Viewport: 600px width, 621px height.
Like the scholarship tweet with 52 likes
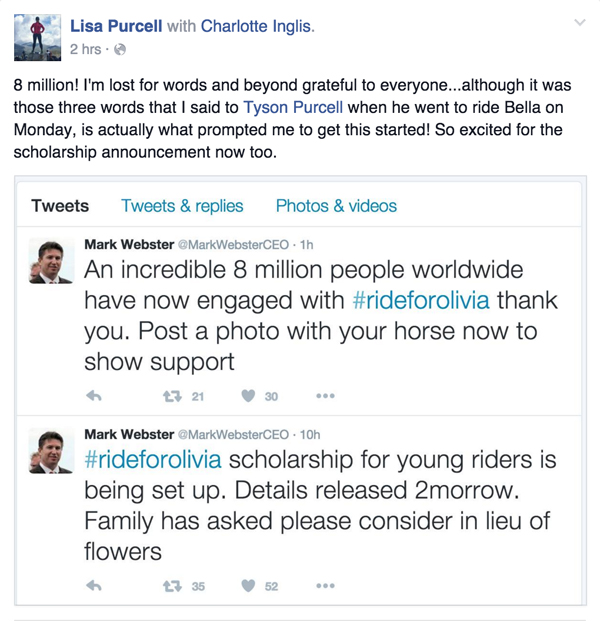click(x=248, y=585)
